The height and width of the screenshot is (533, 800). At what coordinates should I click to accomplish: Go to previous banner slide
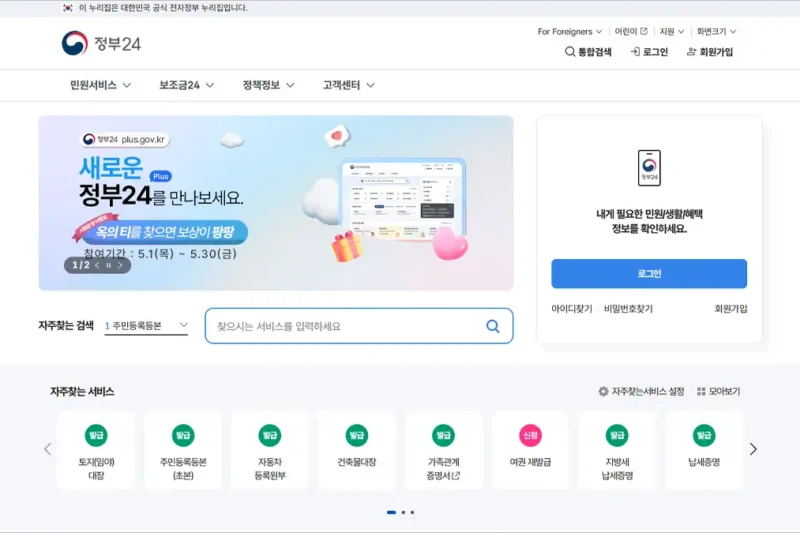click(x=97, y=265)
